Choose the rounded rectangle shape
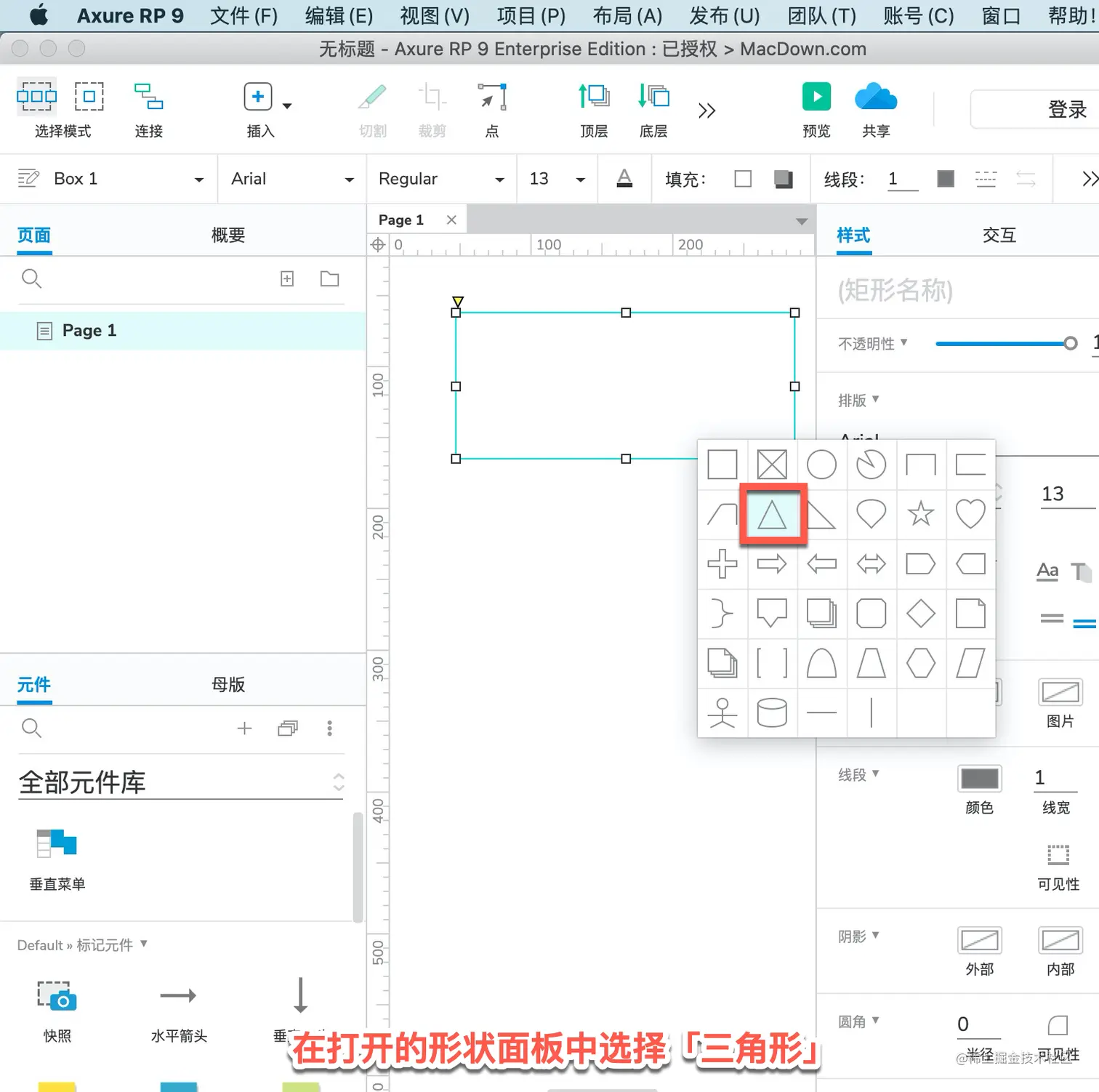The height and width of the screenshot is (1092, 1099). (x=871, y=614)
